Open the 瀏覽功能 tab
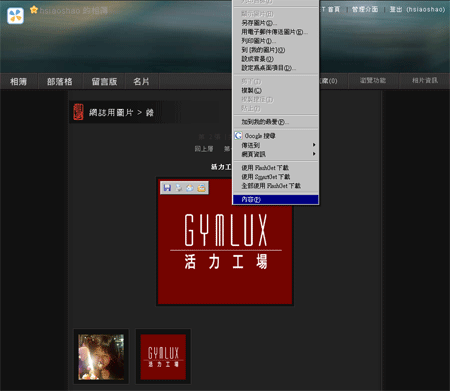450x391 pixels. [373, 81]
